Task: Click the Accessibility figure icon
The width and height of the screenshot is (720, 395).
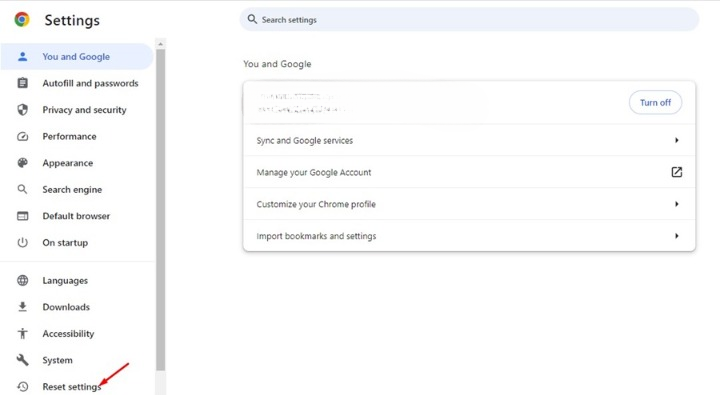Action: point(22,333)
